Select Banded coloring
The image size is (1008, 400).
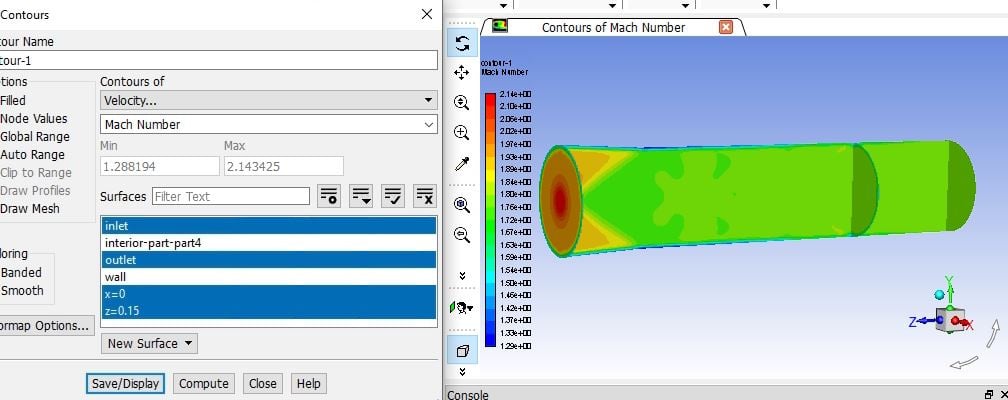pyautogui.click(x=21, y=272)
